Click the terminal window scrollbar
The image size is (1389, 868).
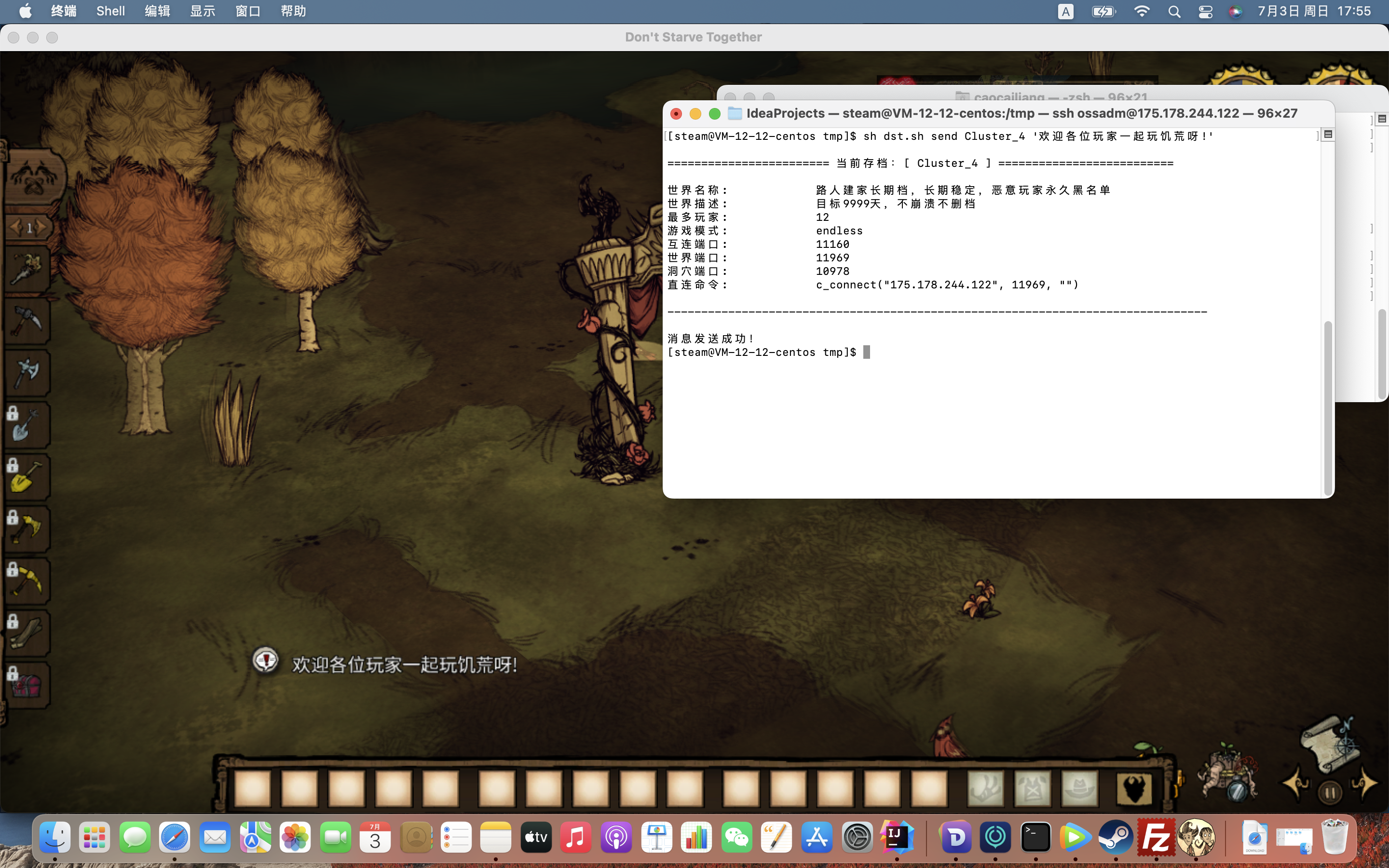[x=1328, y=407]
